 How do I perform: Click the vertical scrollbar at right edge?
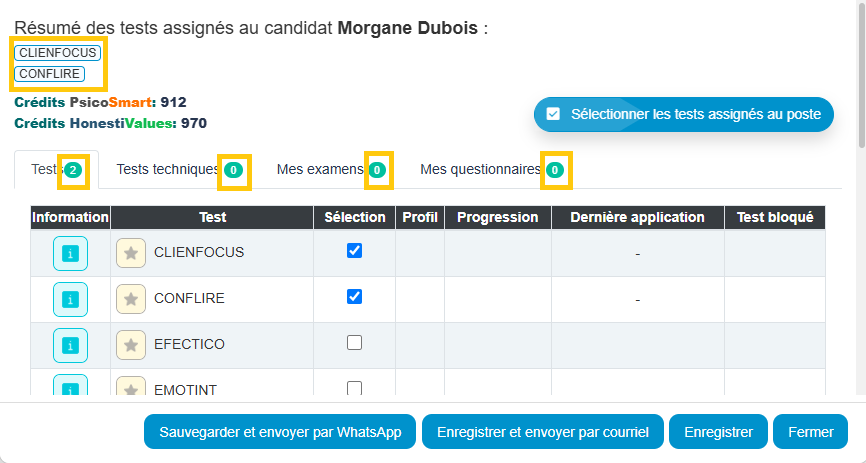tap(862, 77)
